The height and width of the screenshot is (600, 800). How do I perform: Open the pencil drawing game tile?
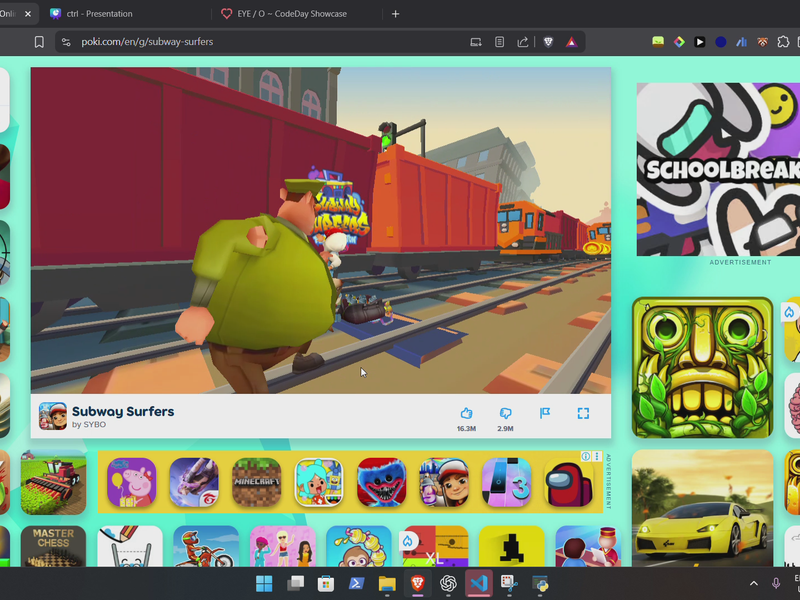click(x=130, y=546)
